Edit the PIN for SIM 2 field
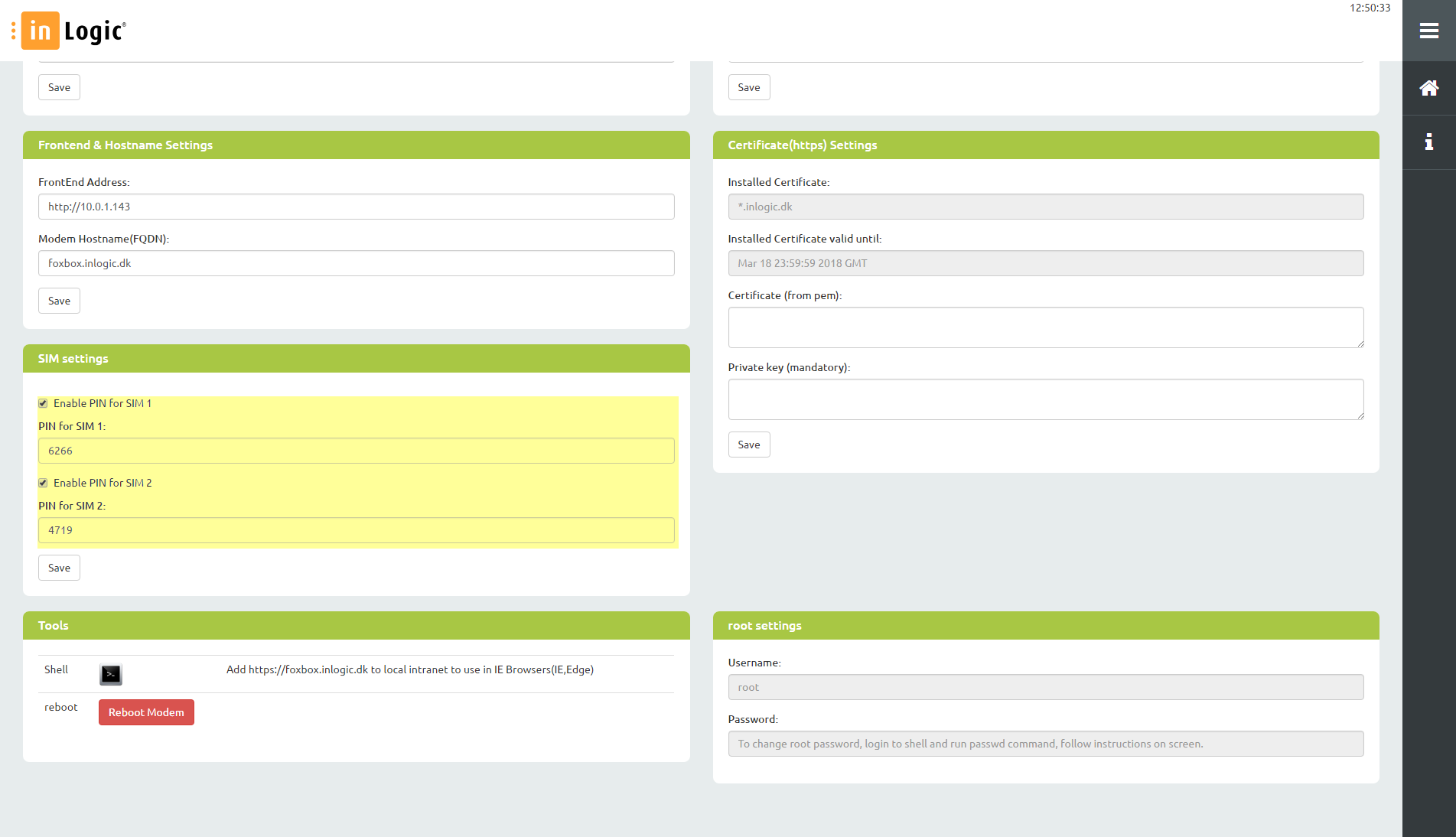Screen dimensions: 1456x837 click(x=356, y=530)
